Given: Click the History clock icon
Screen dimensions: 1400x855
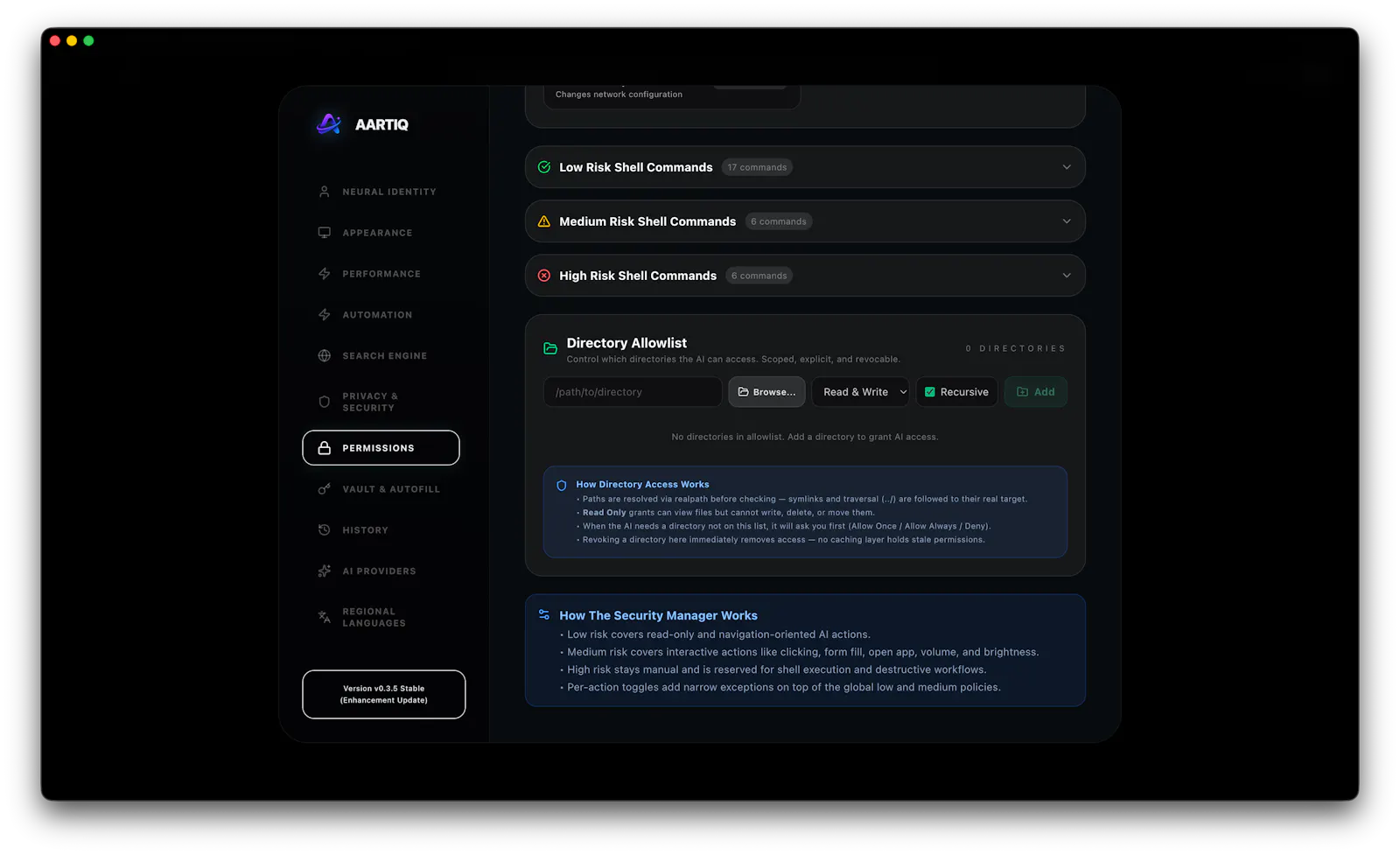Looking at the screenshot, I should click(325, 530).
